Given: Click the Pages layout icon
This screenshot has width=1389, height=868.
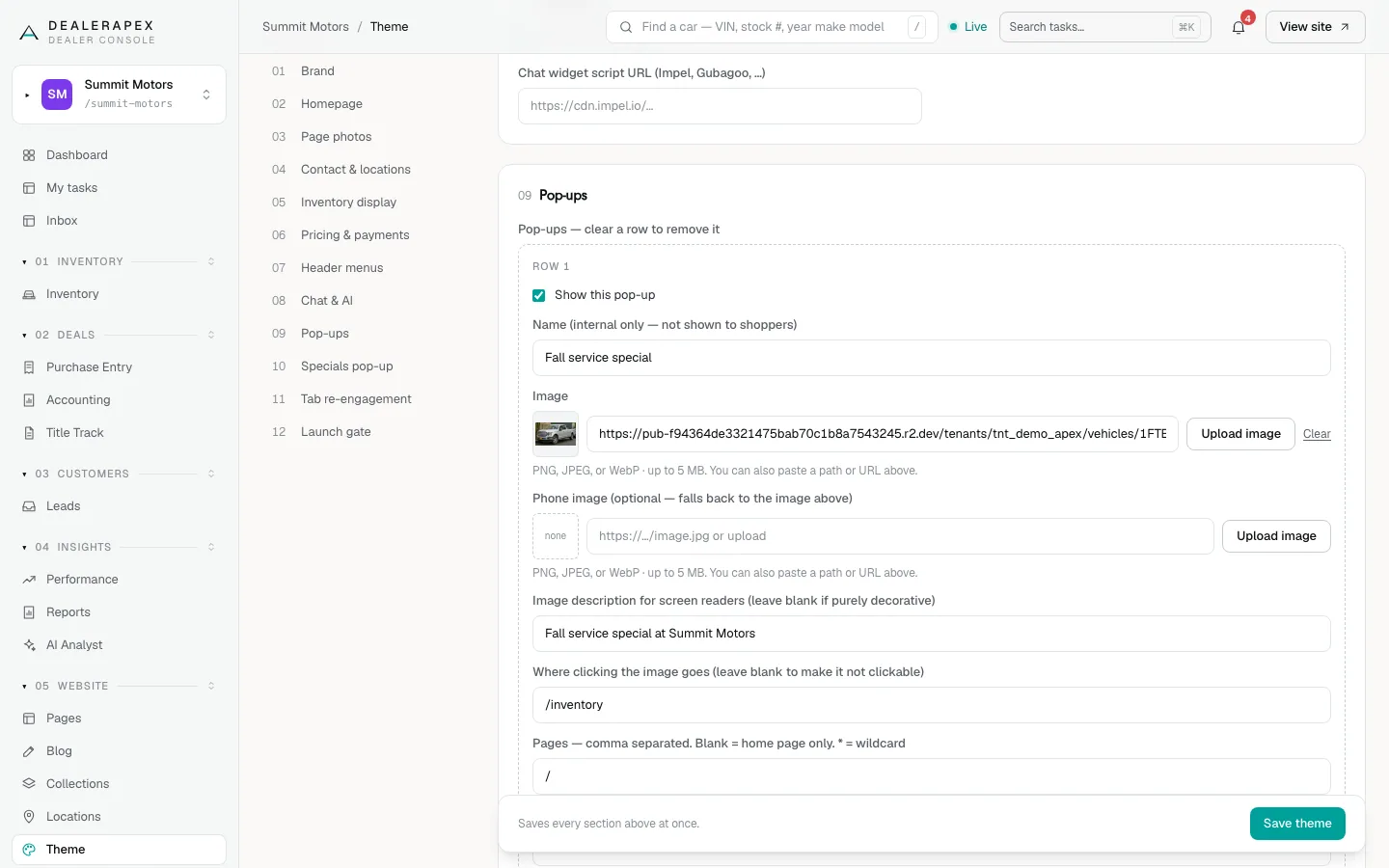Looking at the screenshot, I should pos(29,719).
